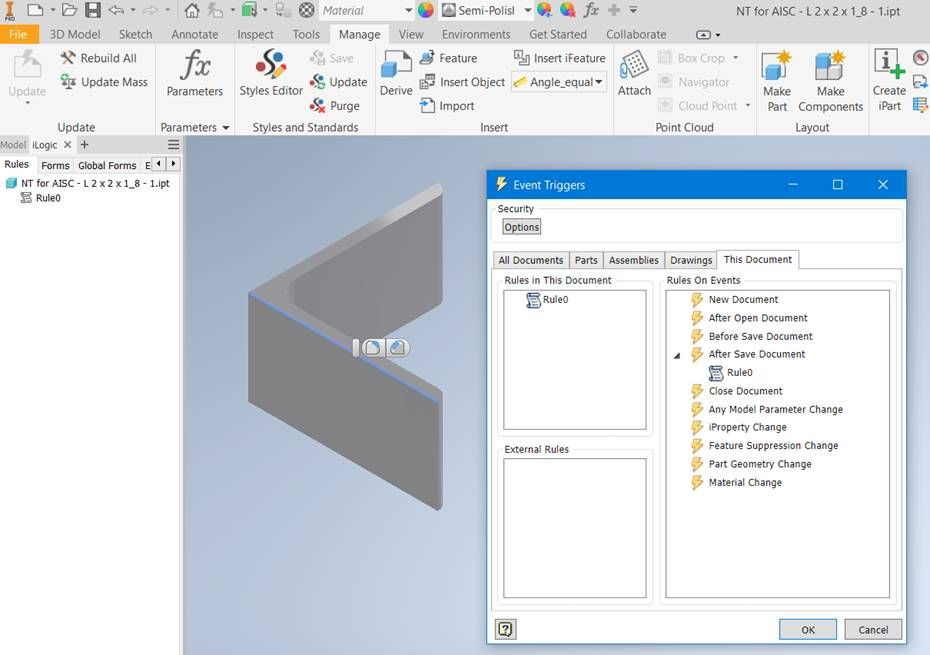This screenshot has height=655, width=930.
Task: Select the Drawings tab
Action: 690,260
